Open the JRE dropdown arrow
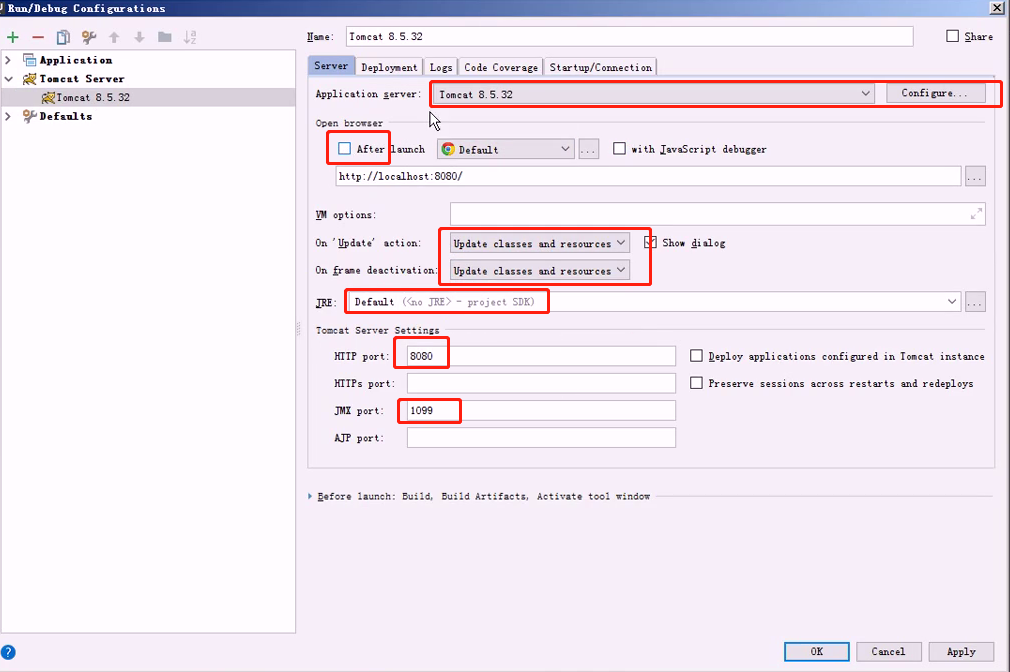The width and height of the screenshot is (1010, 672). pos(951,302)
